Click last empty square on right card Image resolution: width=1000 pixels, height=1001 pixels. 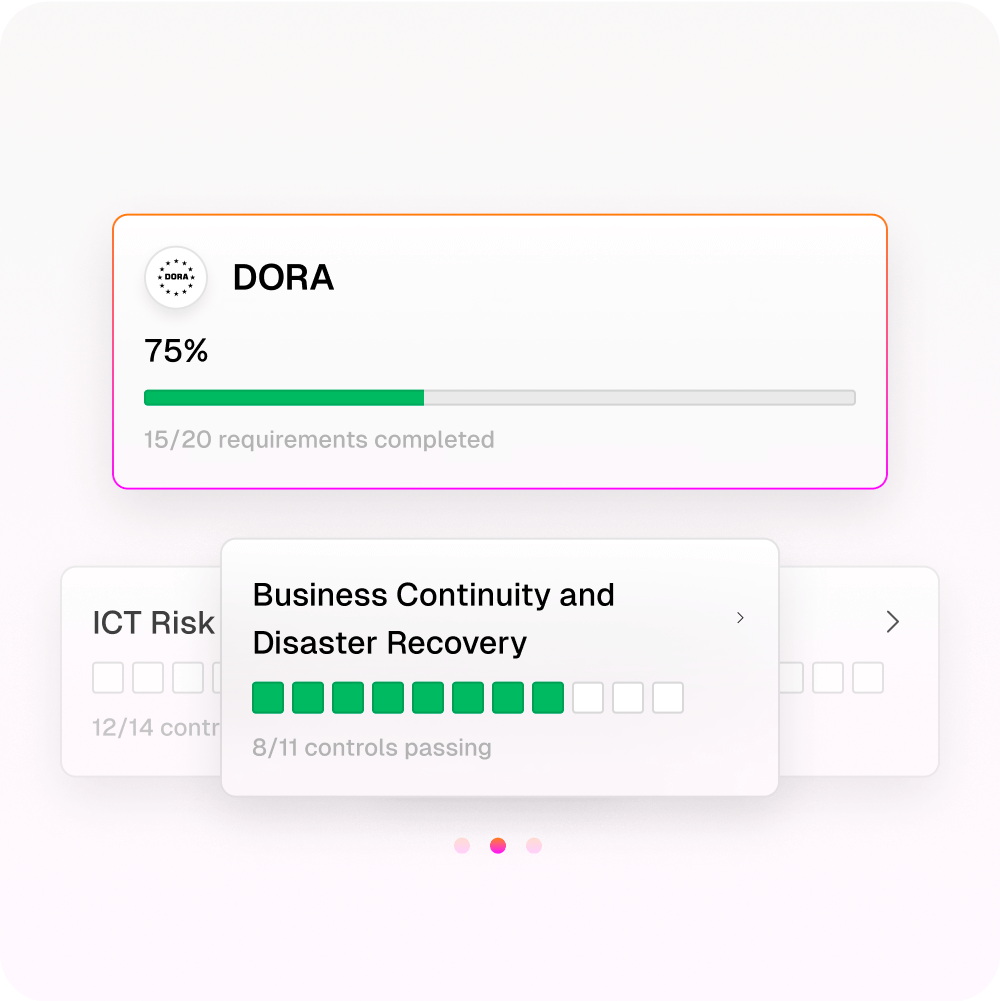[x=868, y=677]
